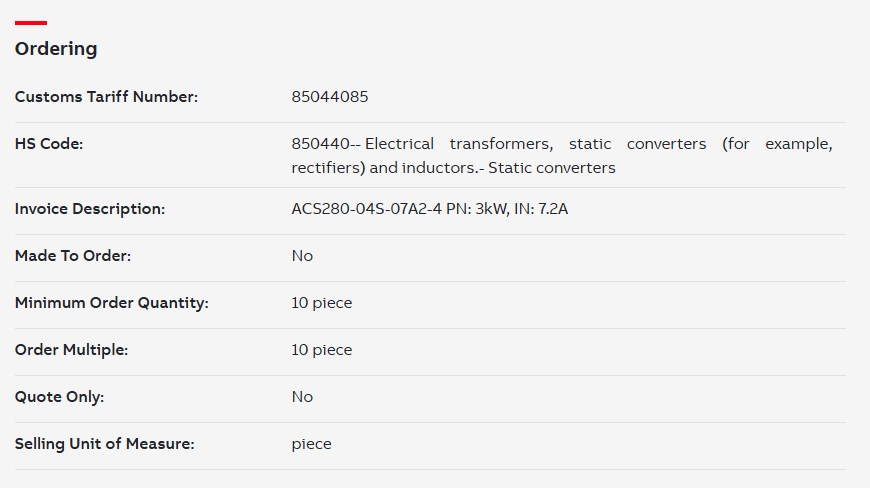
Task: Click the ACS280-04S-07A2-4 invoice description value
Action: (x=430, y=209)
